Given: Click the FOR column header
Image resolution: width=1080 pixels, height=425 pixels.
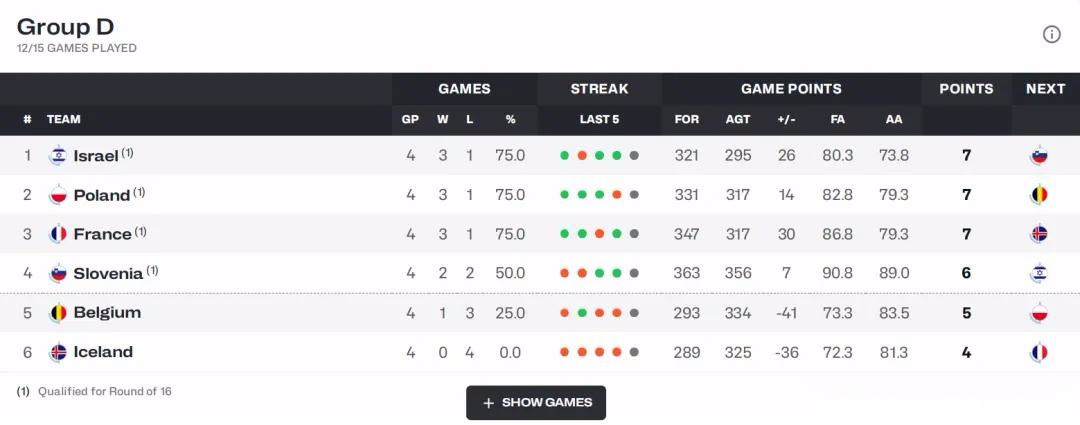Looking at the screenshot, I should click(687, 119).
